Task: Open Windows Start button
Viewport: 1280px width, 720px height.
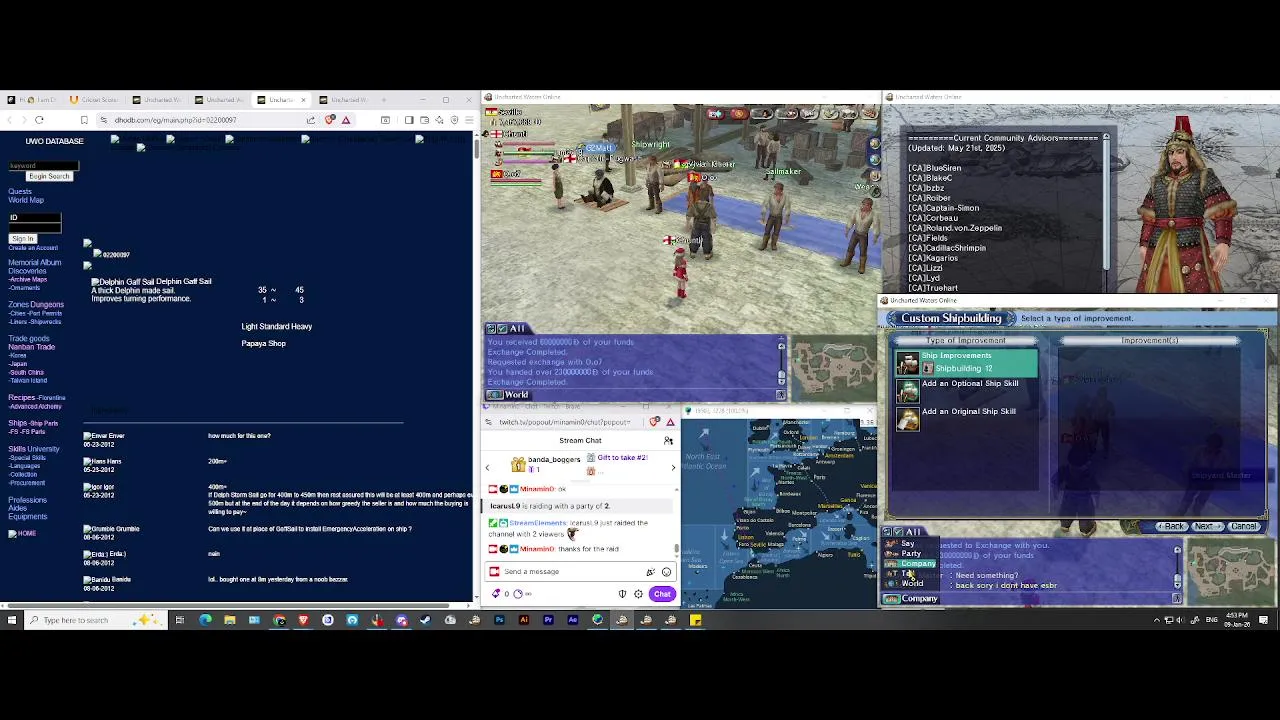Action: [x=11, y=620]
